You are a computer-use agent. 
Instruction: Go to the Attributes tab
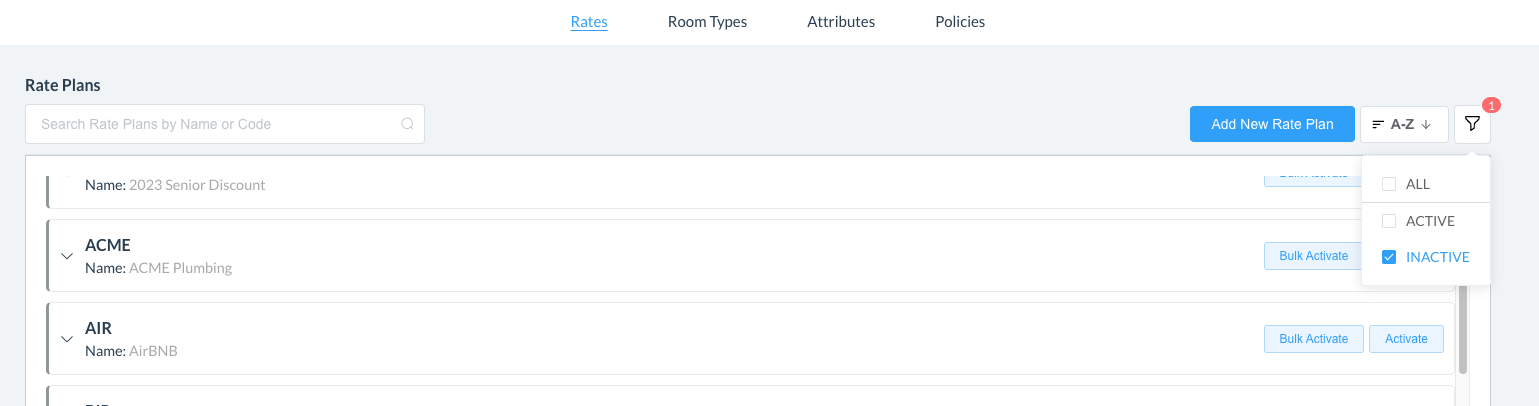841,21
